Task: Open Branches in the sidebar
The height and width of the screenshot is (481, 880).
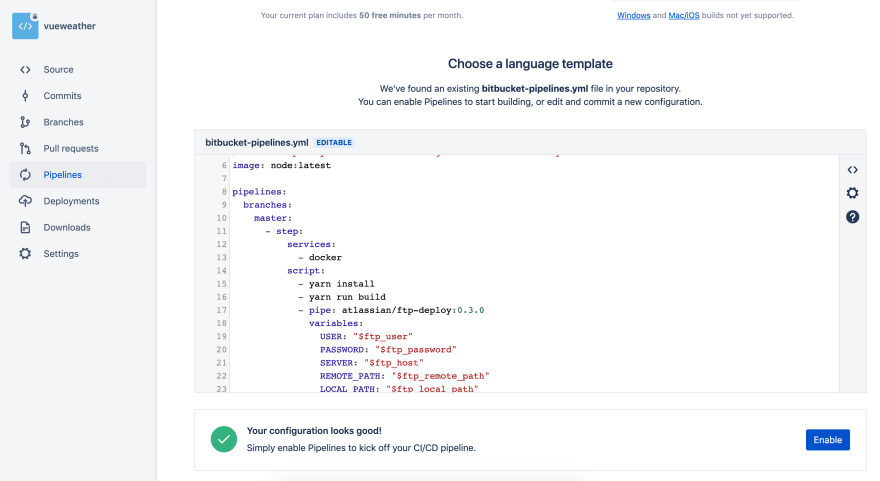Action: [x=78, y=122]
